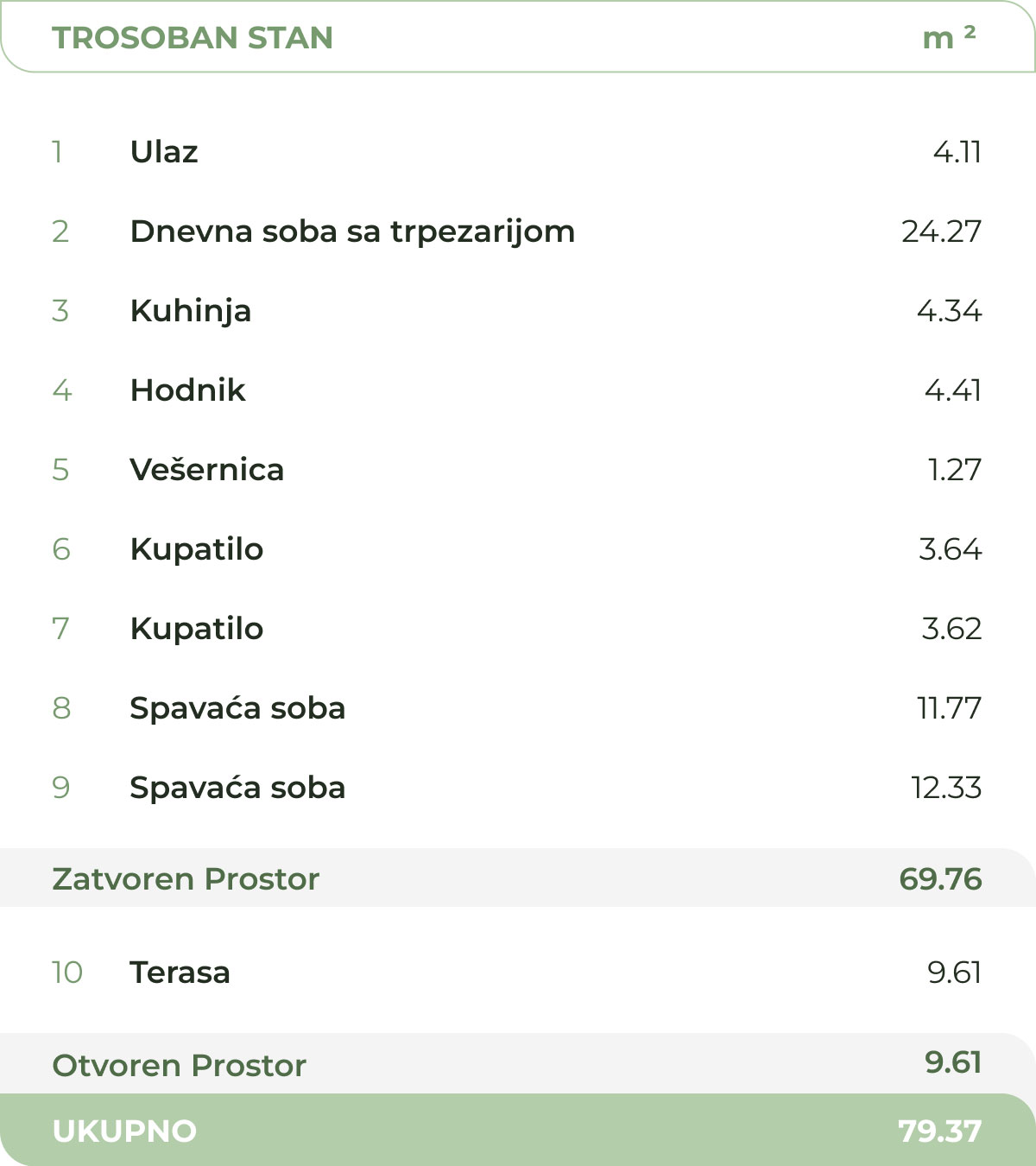Image resolution: width=1036 pixels, height=1166 pixels.
Task: Click the 24.27 living room area value
Action: click(941, 231)
